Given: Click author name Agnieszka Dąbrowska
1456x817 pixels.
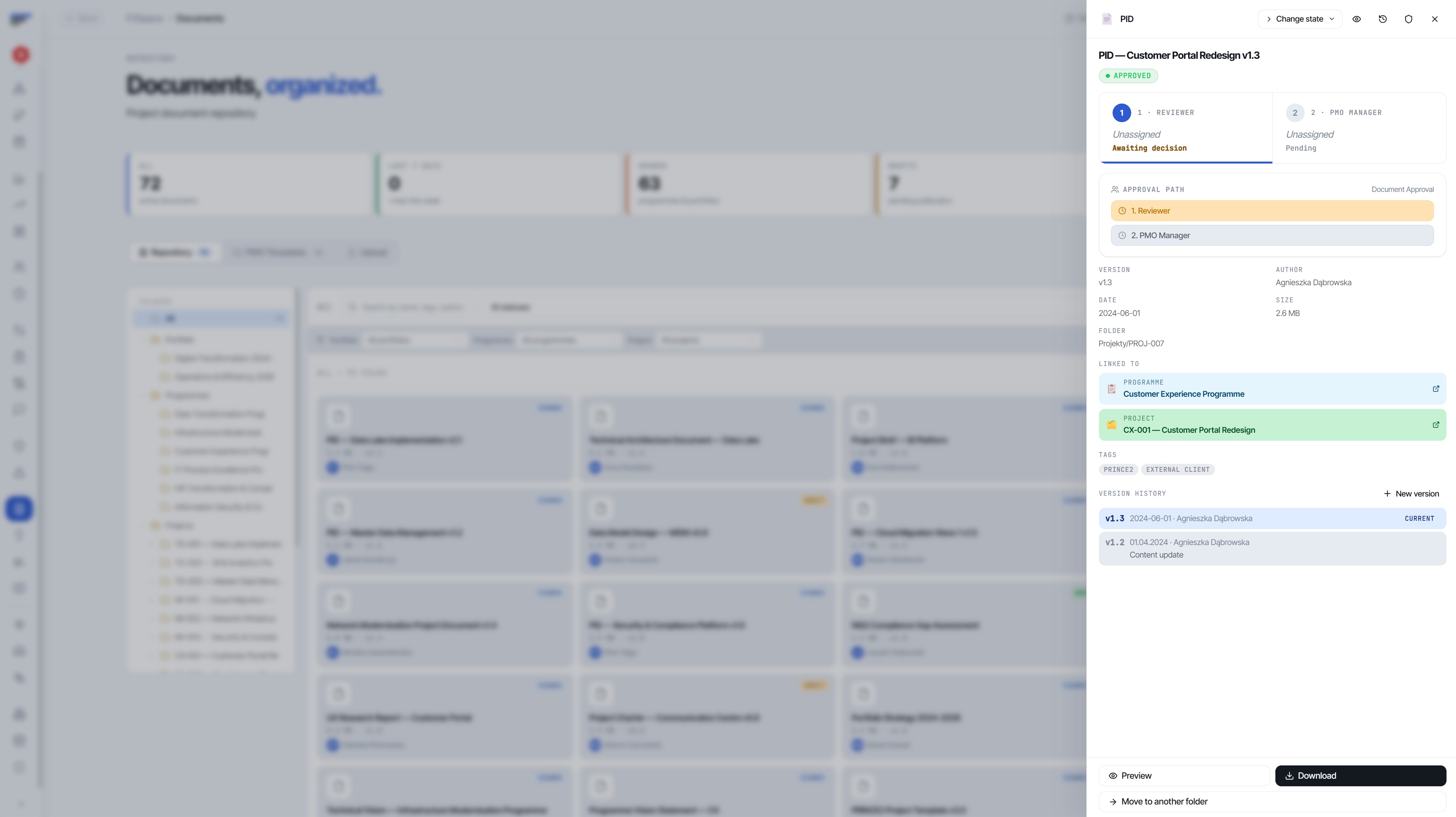Looking at the screenshot, I should pos(1313,283).
